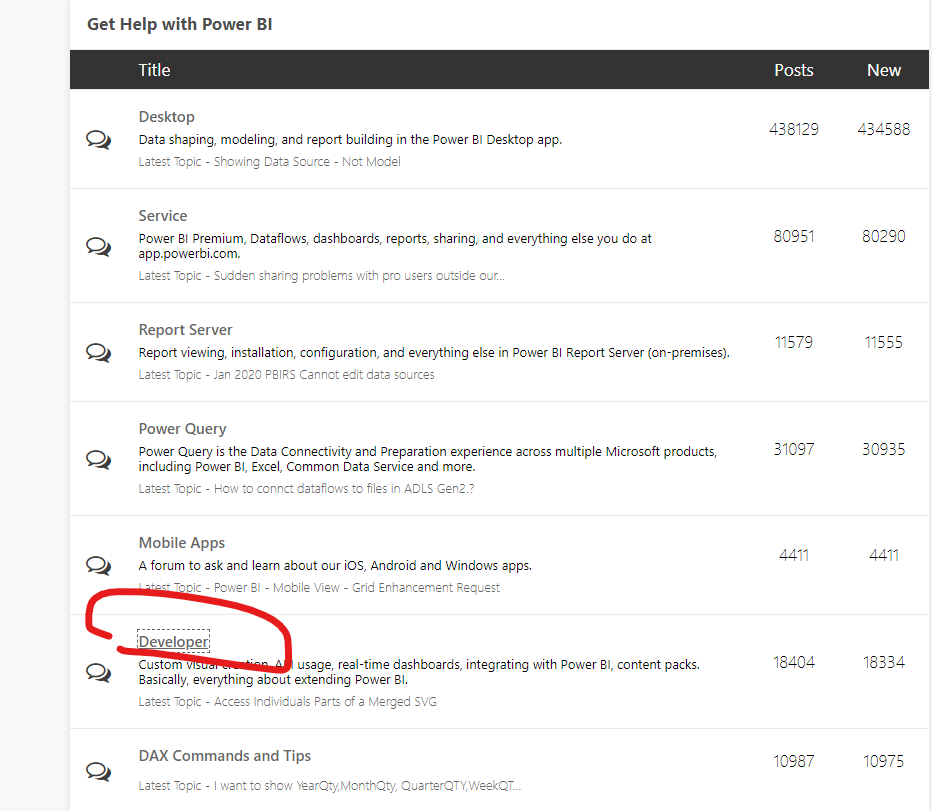Click Power Query new count 30935
This screenshot has height=811, width=932.
coord(884,449)
